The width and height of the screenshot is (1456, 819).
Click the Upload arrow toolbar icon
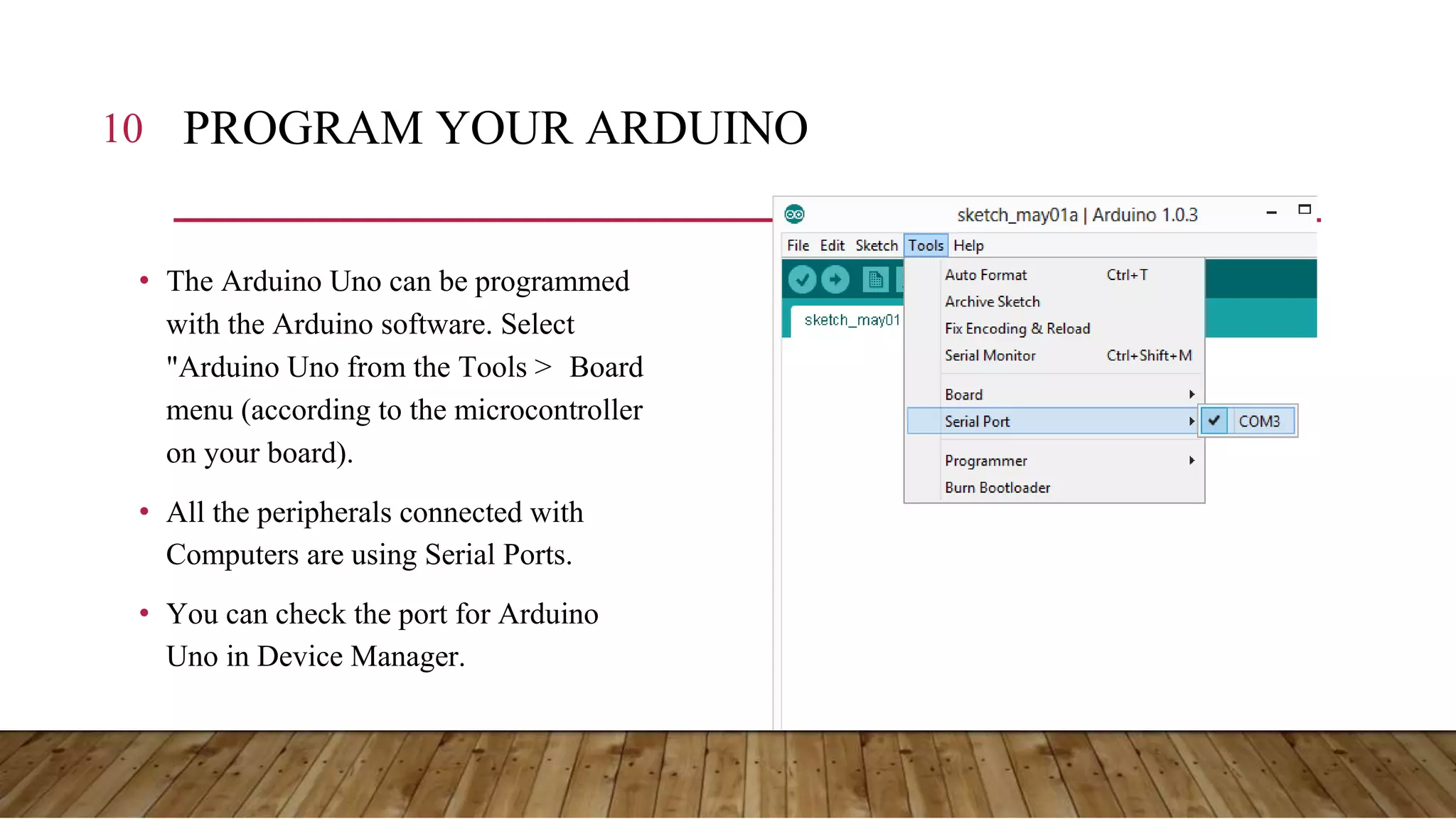pos(835,279)
